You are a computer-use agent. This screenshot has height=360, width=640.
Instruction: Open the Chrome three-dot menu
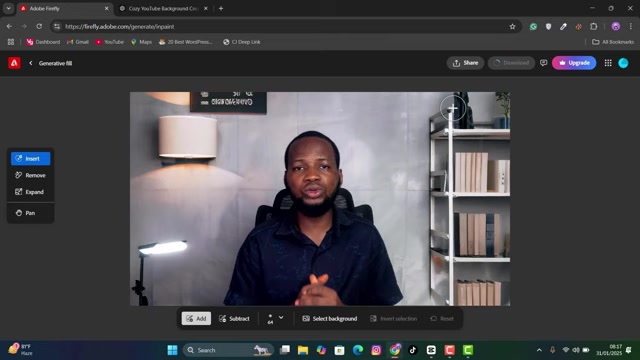(631, 27)
